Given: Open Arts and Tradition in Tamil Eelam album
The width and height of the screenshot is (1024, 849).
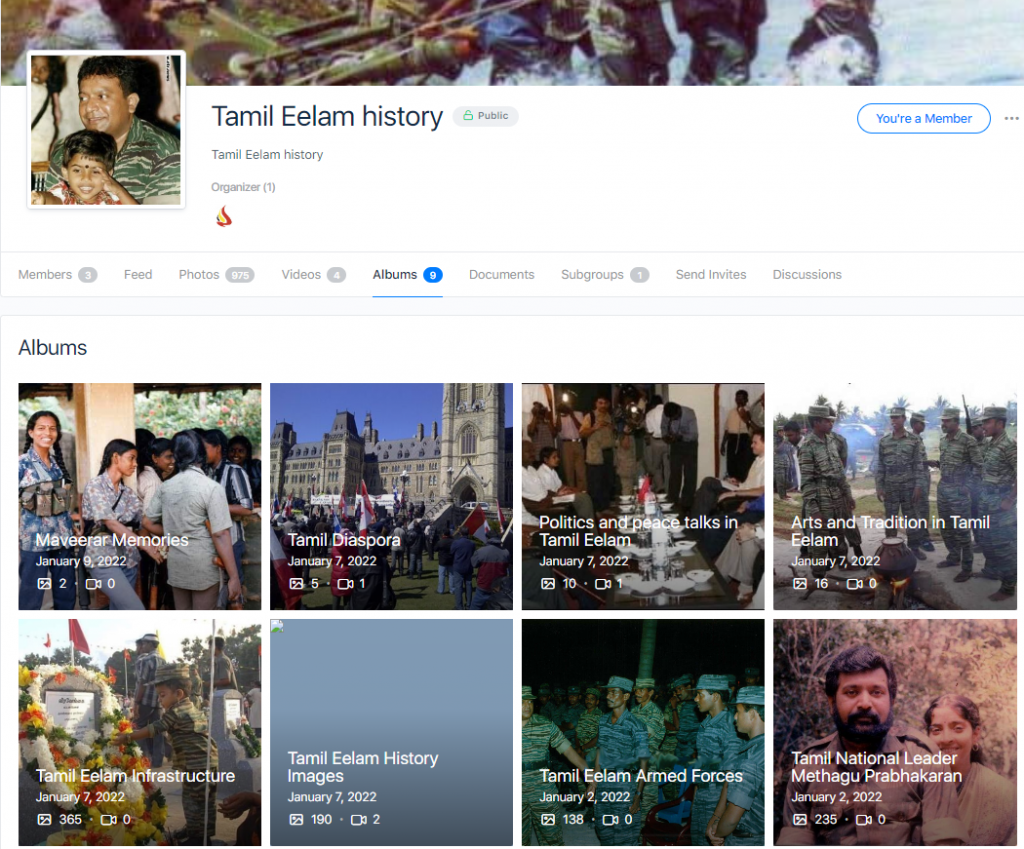Looking at the screenshot, I should 895,496.
